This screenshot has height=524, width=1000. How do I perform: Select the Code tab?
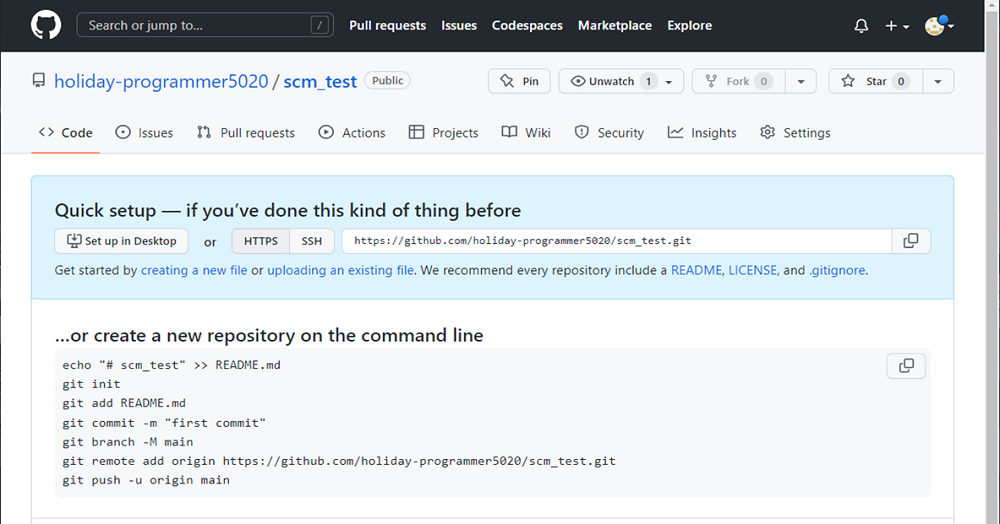tap(66, 133)
